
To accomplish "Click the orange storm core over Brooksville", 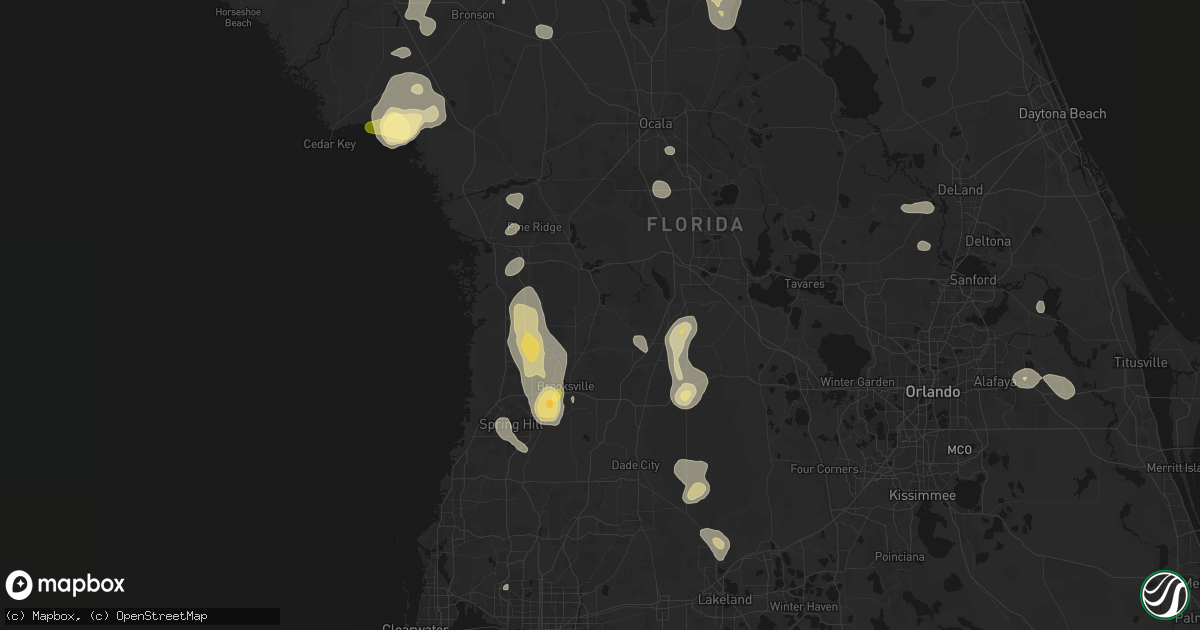I will pos(548,404).
